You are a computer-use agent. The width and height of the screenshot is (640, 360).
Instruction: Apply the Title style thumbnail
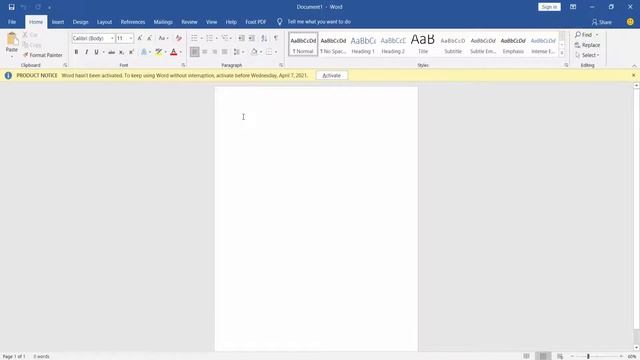pyautogui.click(x=423, y=44)
